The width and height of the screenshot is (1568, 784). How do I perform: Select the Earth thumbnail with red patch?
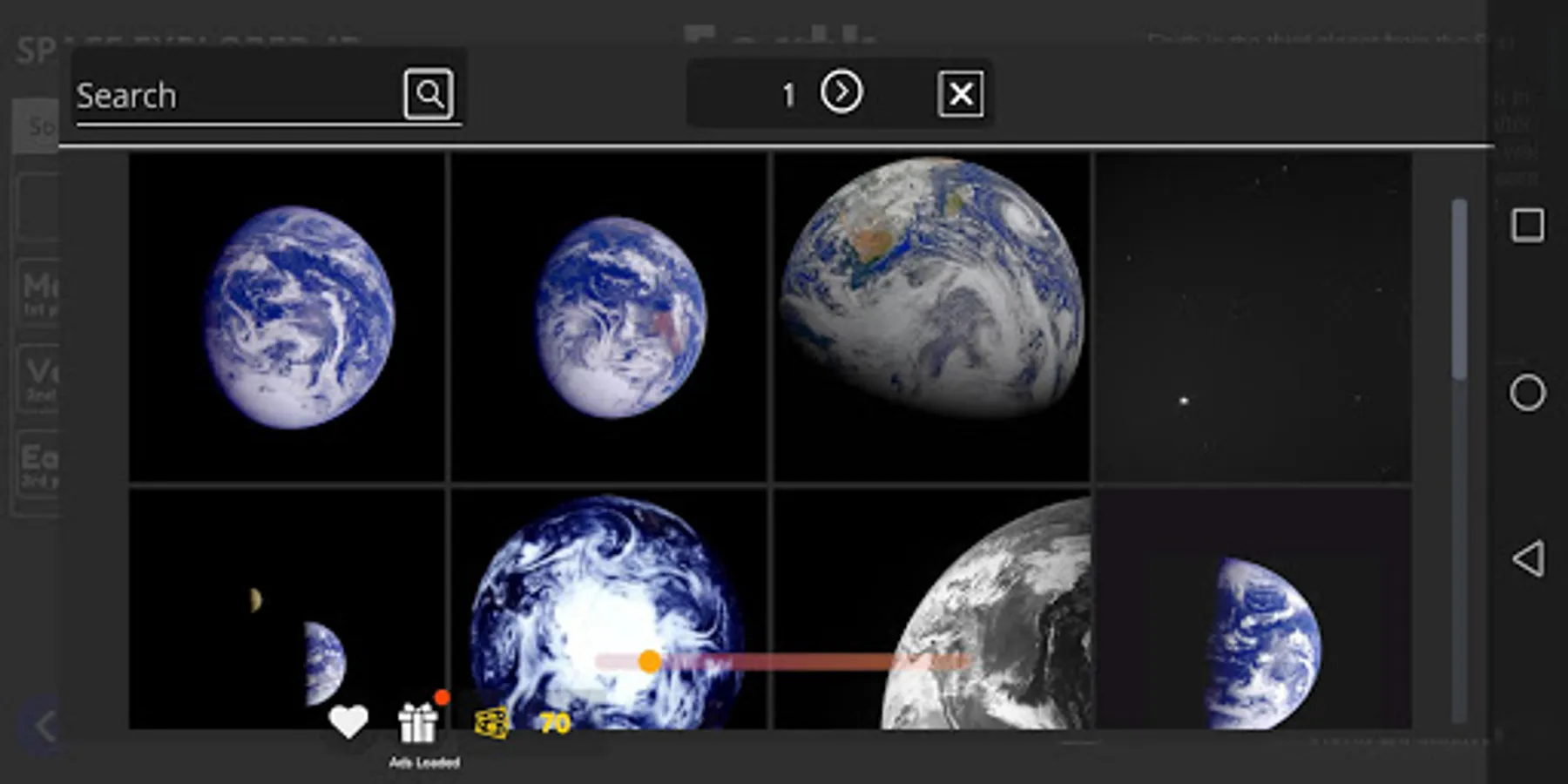pos(609,318)
